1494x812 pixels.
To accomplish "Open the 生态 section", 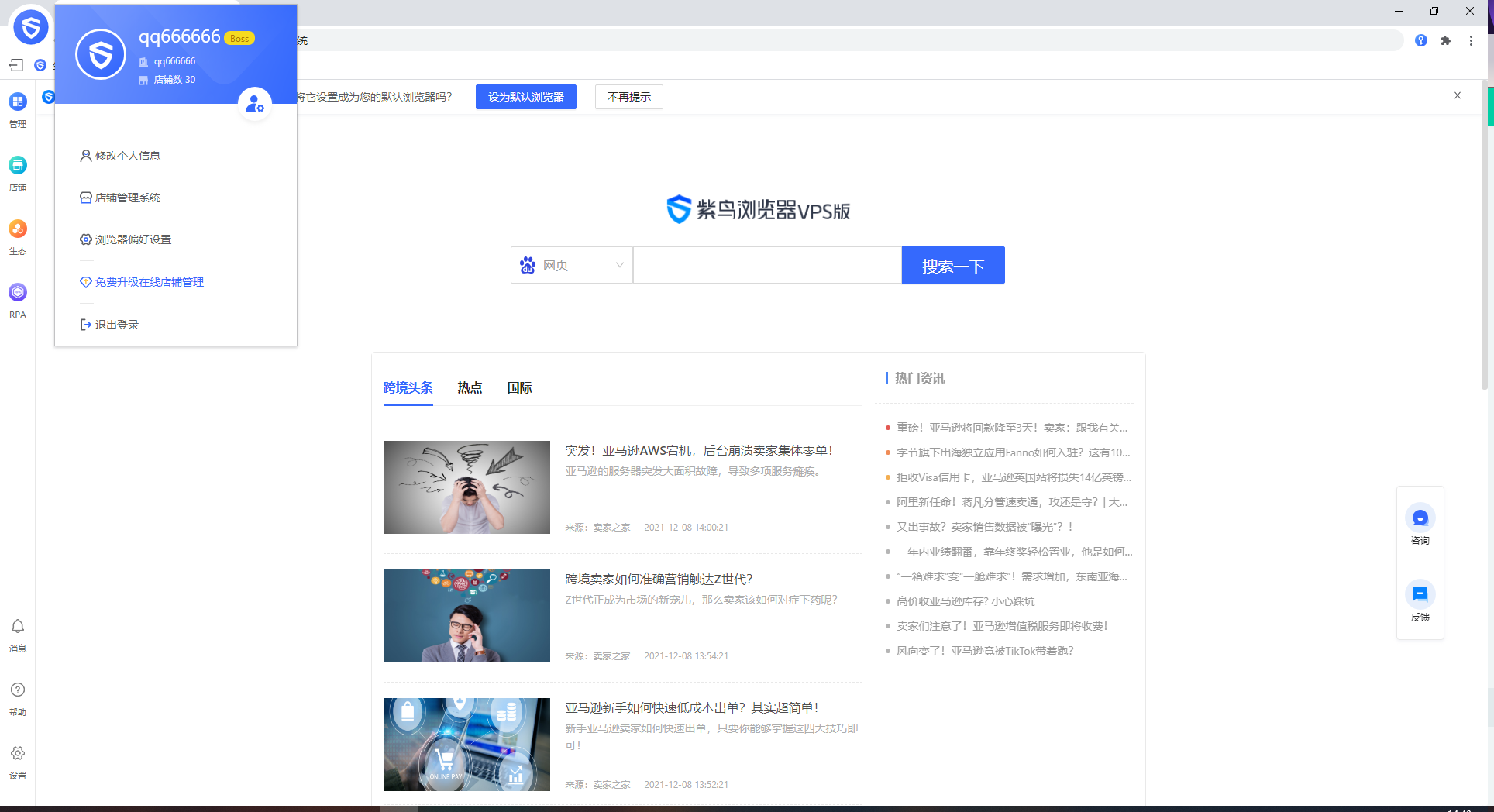I will click(17, 236).
